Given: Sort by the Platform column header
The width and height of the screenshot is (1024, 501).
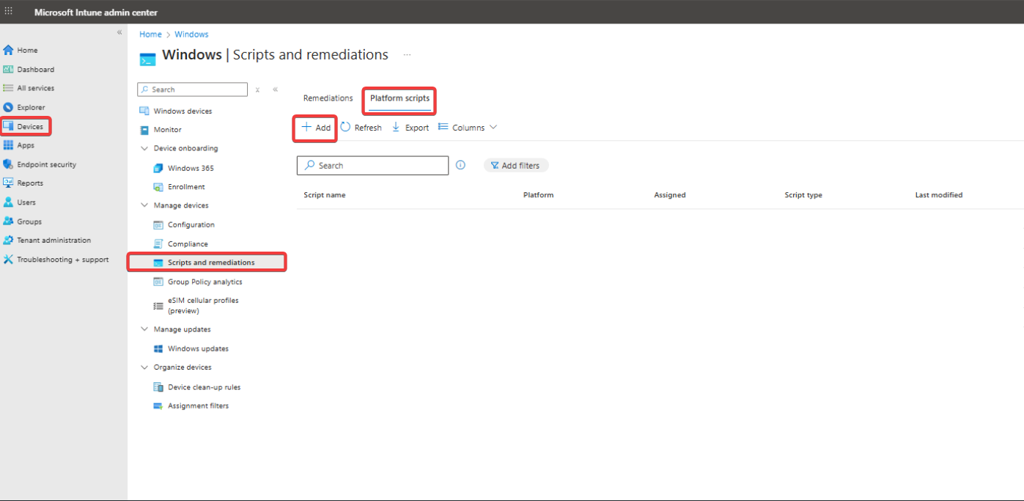Looking at the screenshot, I should [538, 195].
